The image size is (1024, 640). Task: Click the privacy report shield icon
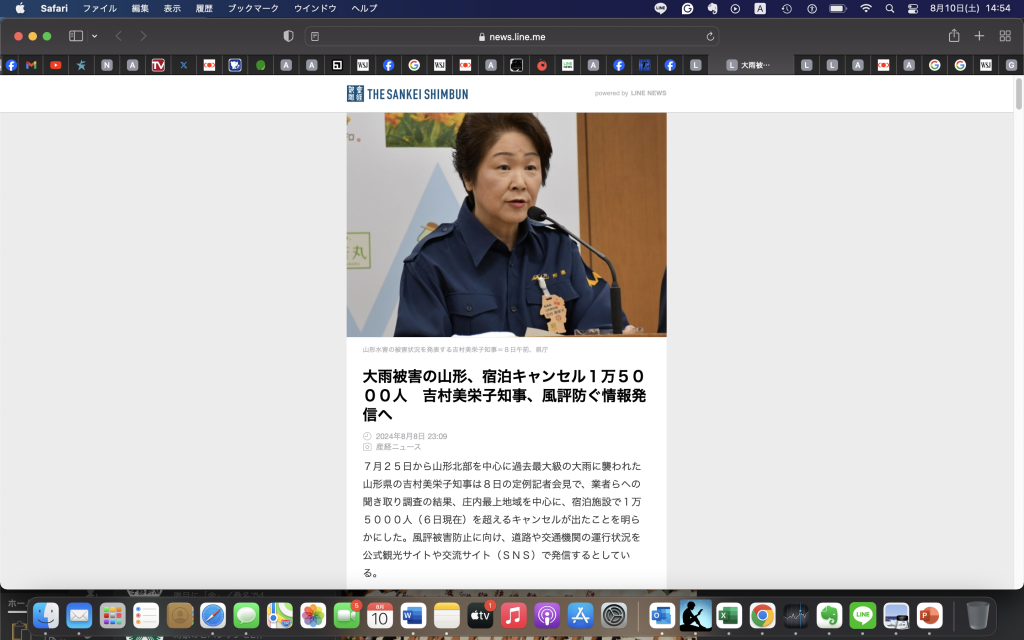[289, 36]
